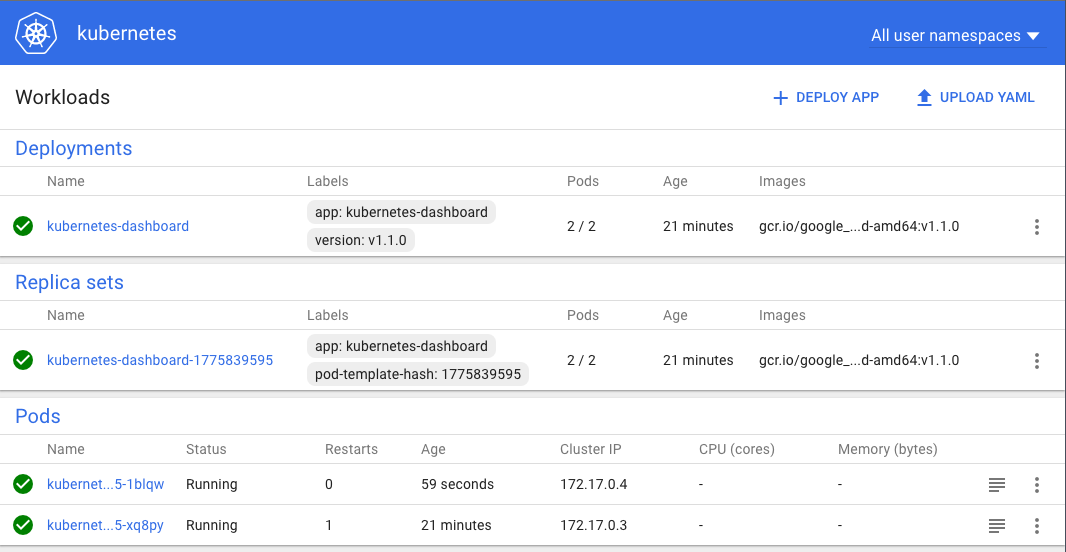Screen dimensions: 1066x552
Task: Click the 59 seconds age value
Action: [458, 485]
